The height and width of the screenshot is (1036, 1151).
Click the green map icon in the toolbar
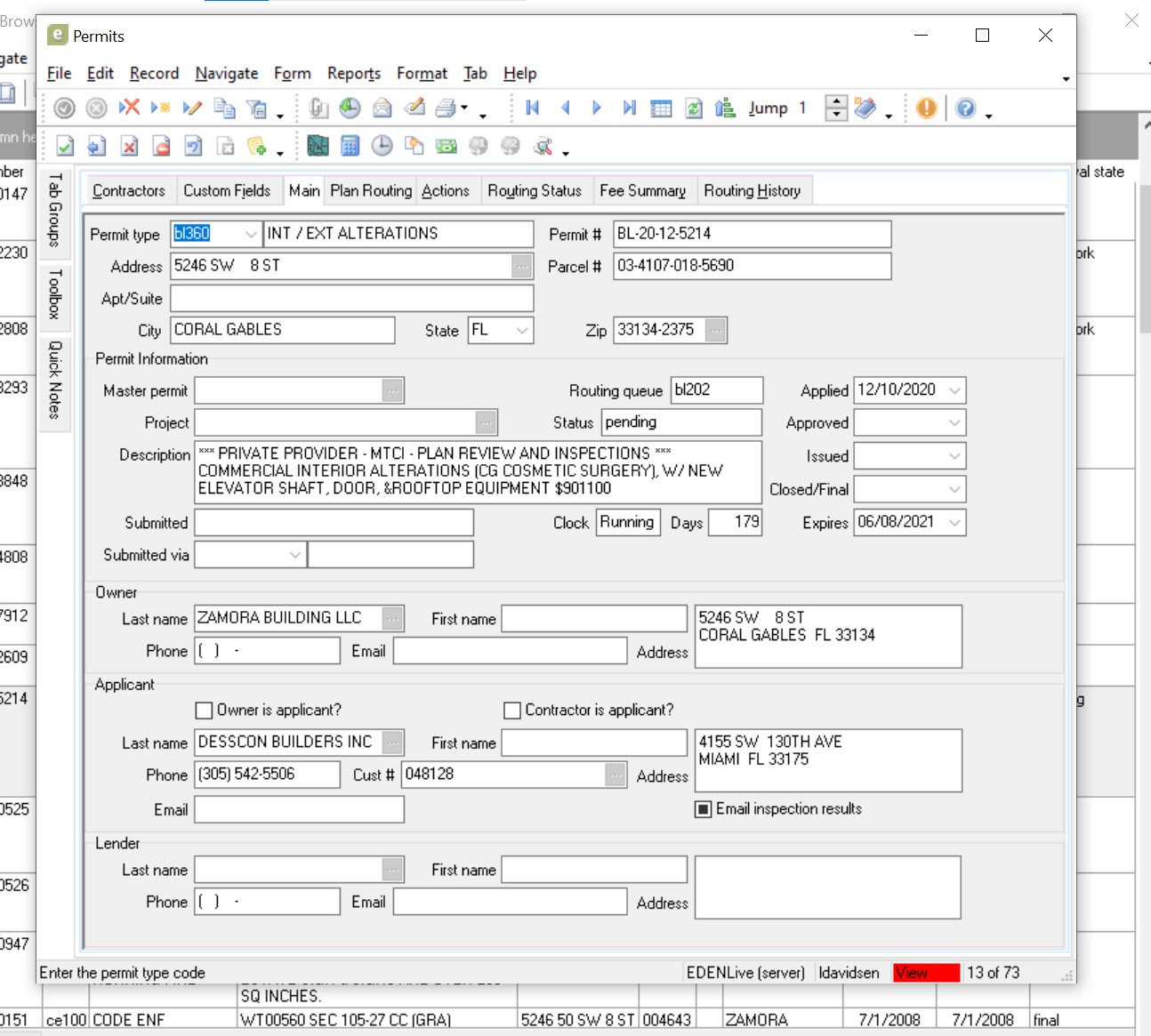tap(318, 146)
